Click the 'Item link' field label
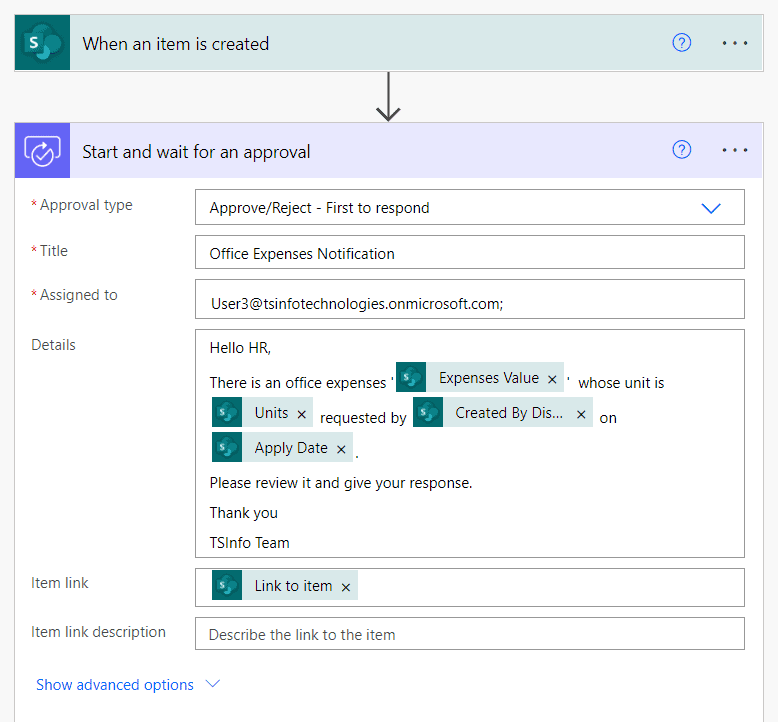Screen dimensions: 778x722 pyautogui.click(x=60, y=583)
